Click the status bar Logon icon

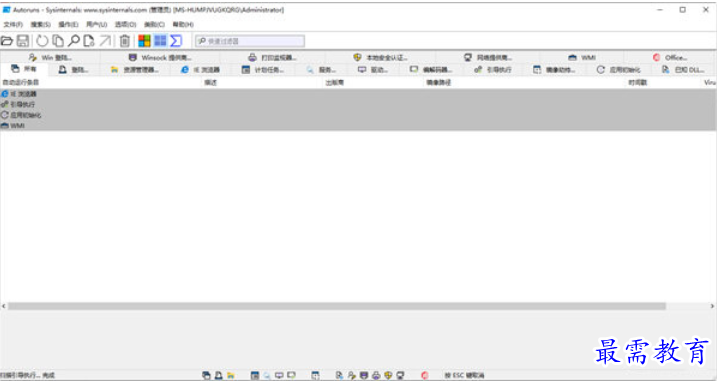tap(219, 376)
